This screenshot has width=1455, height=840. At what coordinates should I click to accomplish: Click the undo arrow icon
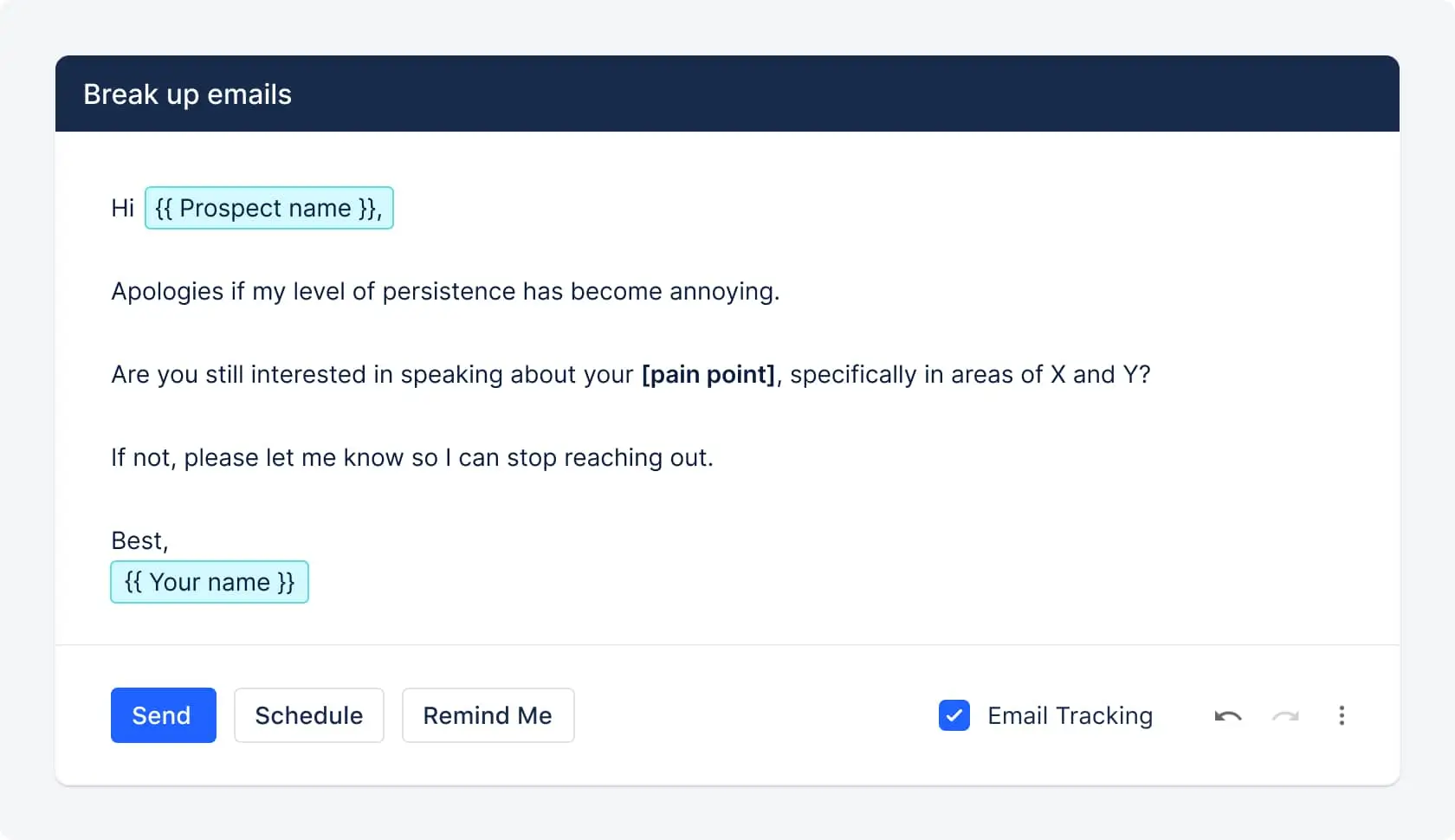coord(1228,716)
